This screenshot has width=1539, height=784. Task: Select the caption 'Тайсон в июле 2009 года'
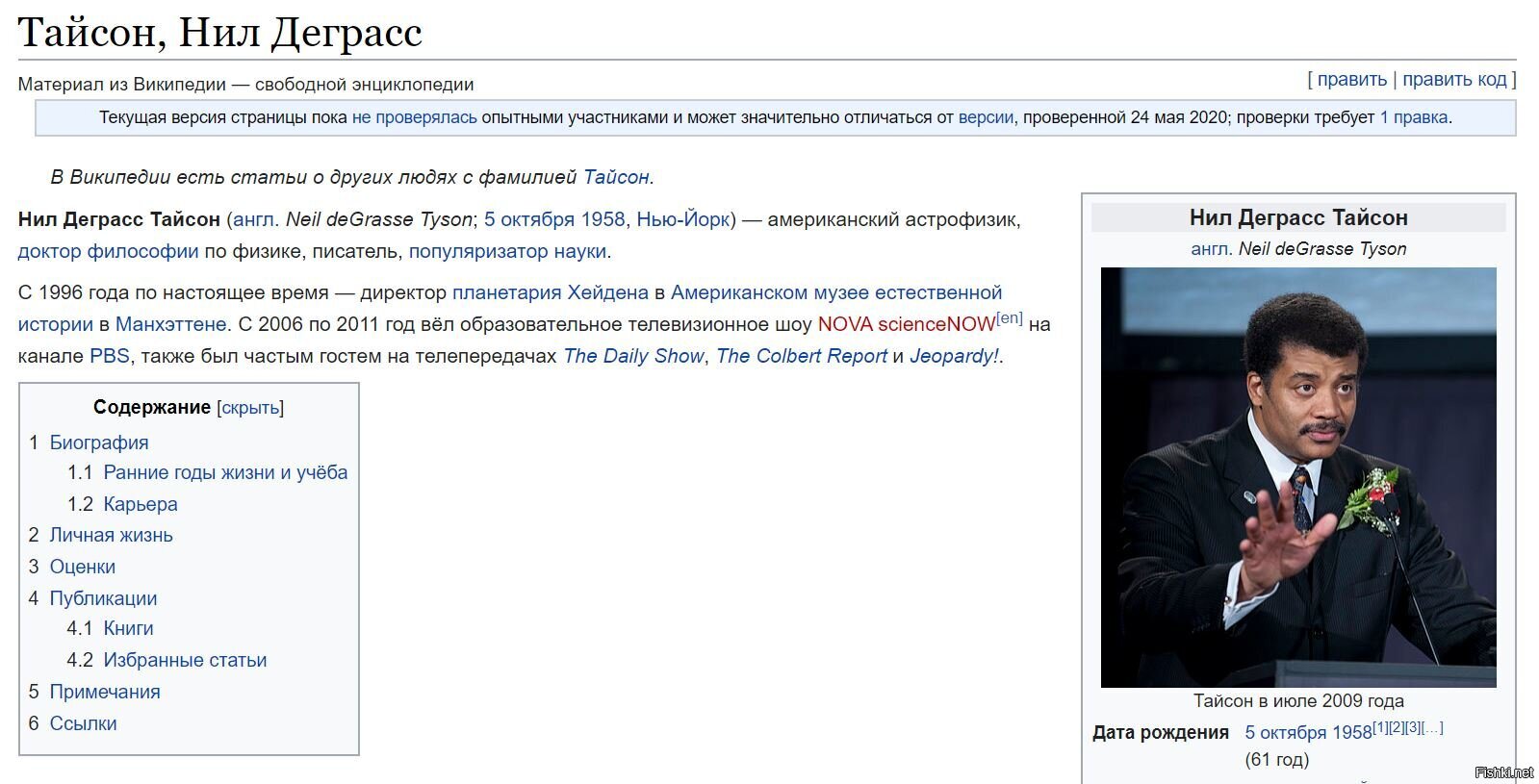pyautogui.click(x=1298, y=701)
